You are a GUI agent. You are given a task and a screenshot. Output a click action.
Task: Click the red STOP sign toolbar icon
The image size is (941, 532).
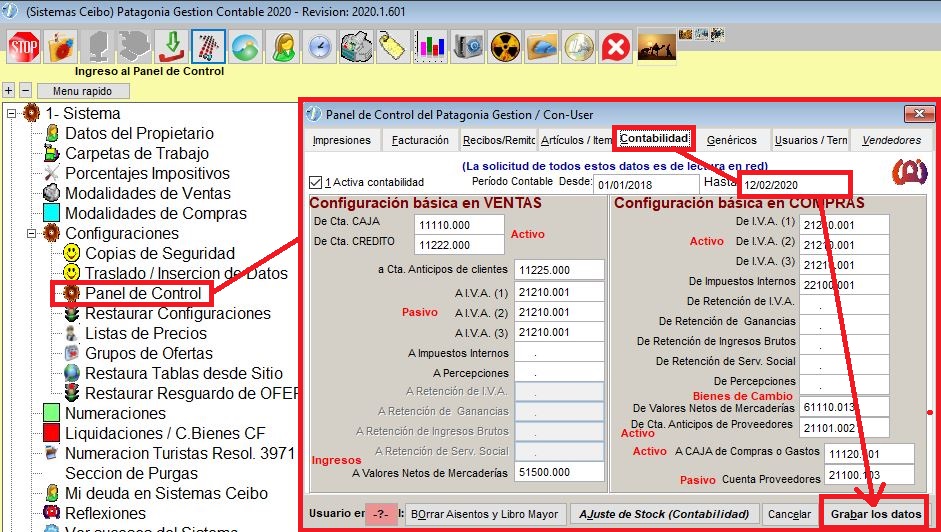coord(24,47)
